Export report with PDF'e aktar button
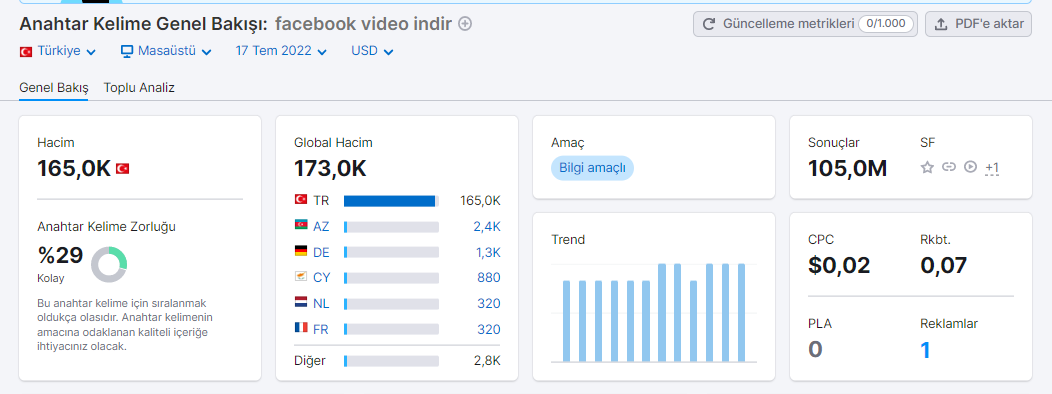The width and height of the screenshot is (1052, 394). (x=978, y=24)
